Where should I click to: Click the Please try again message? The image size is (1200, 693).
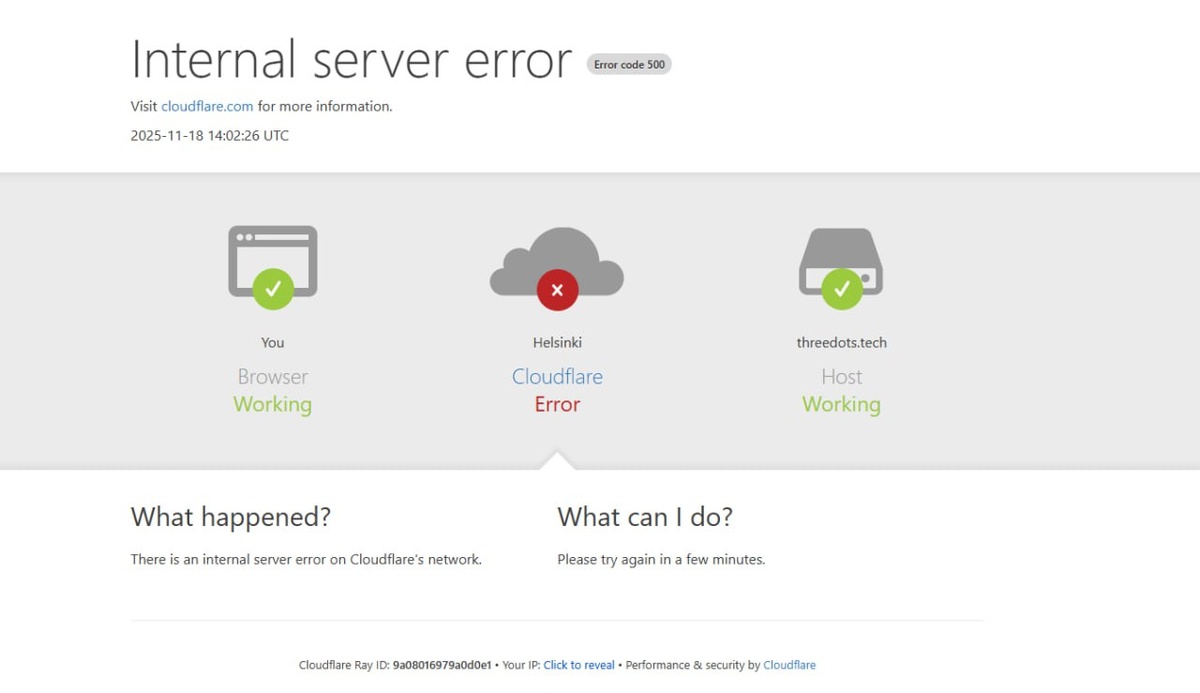tap(661, 560)
